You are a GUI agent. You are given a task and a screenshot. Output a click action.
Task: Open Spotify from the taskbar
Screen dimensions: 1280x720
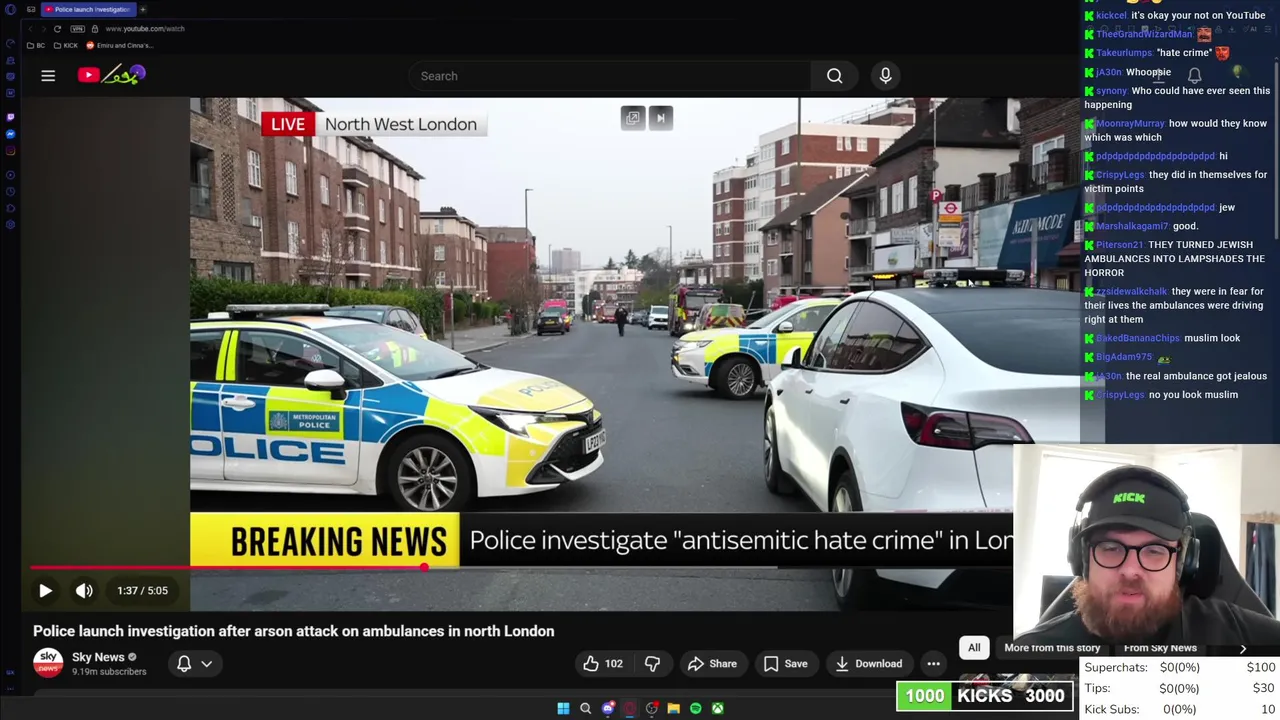[x=695, y=709]
